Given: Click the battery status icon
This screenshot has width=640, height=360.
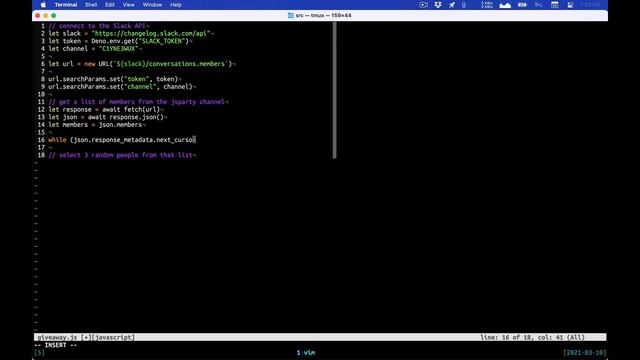Looking at the screenshot, I should 522,5.
